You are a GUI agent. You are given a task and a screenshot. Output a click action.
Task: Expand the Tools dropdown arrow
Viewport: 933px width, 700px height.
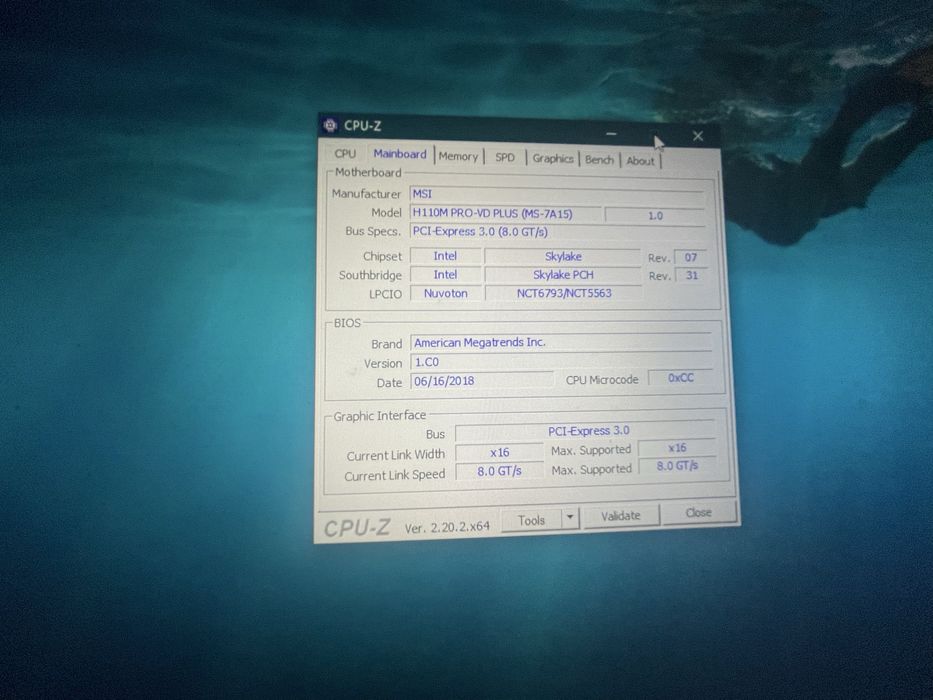[570, 518]
